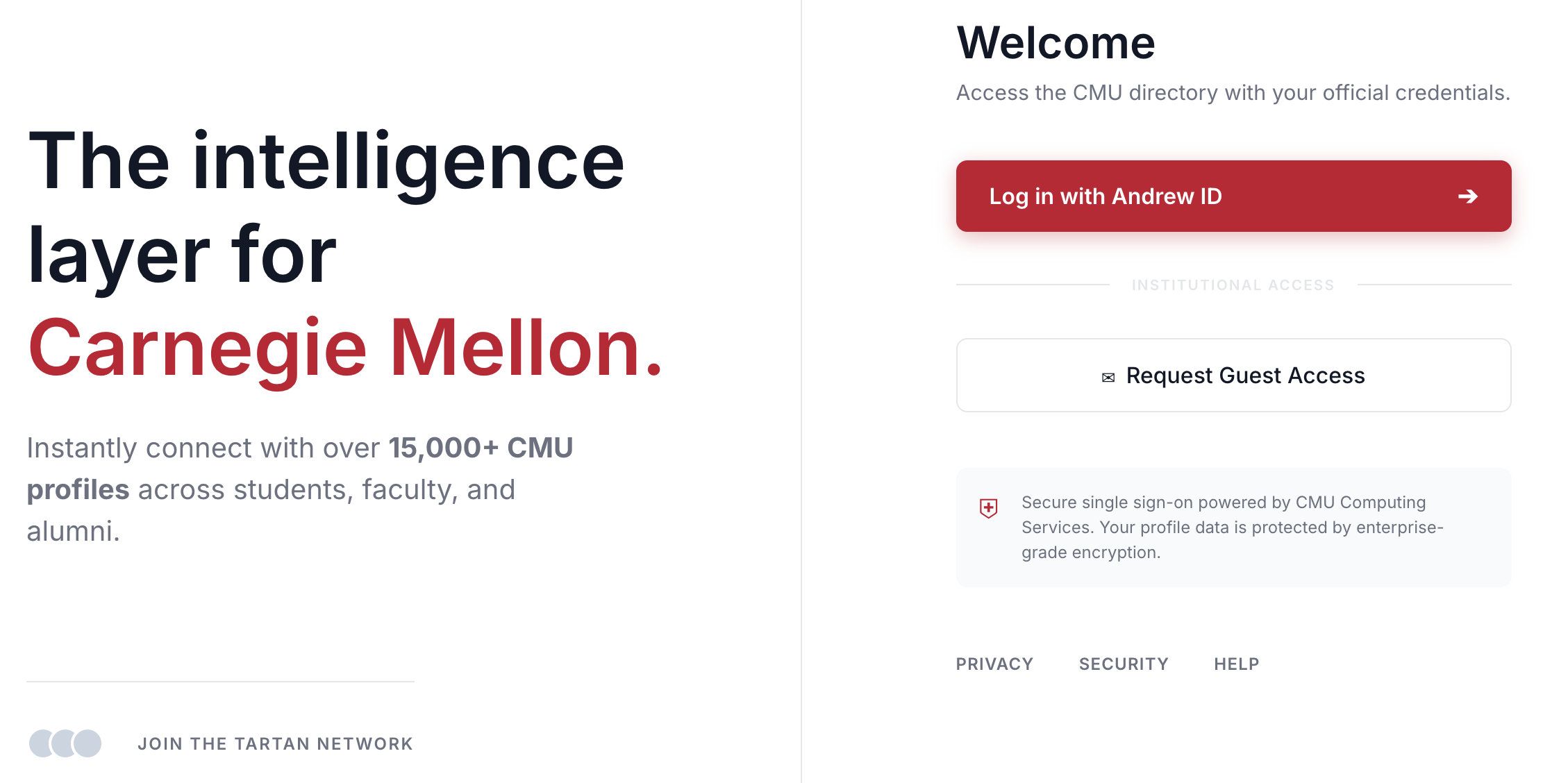The image size is (1568, 783).
Task: Open the PRIVACY link
Action: tap(994, 664)
